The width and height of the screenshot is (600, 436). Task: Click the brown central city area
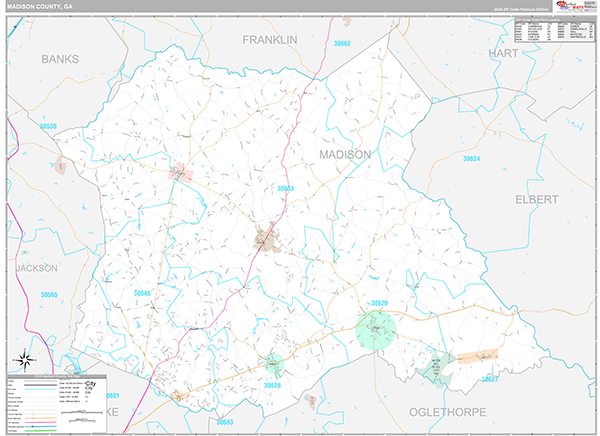tap(267, 239)
